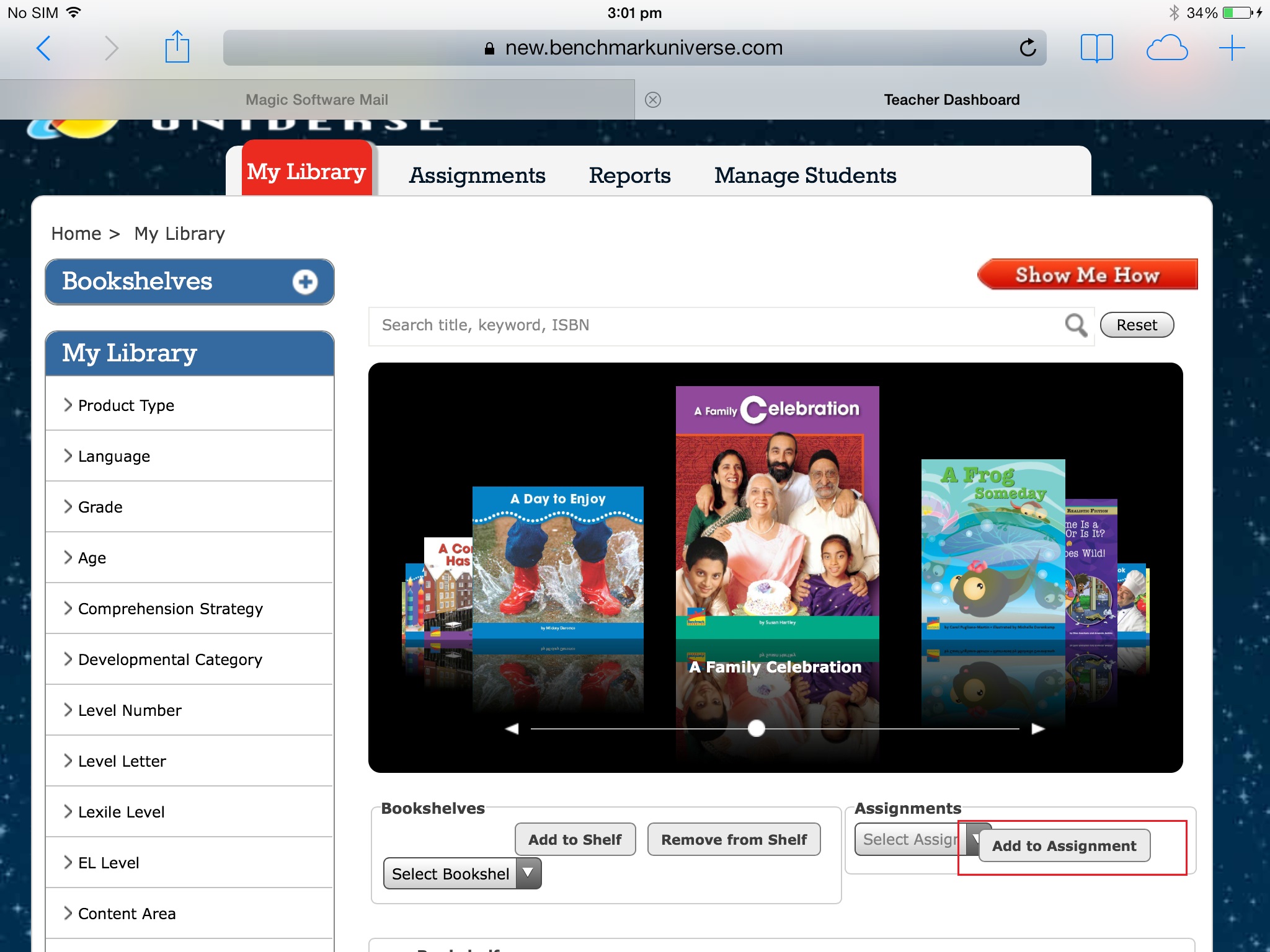The image size is (1270, 952).
Task: Open the Reports tab
Action: [x=629, y=175]
